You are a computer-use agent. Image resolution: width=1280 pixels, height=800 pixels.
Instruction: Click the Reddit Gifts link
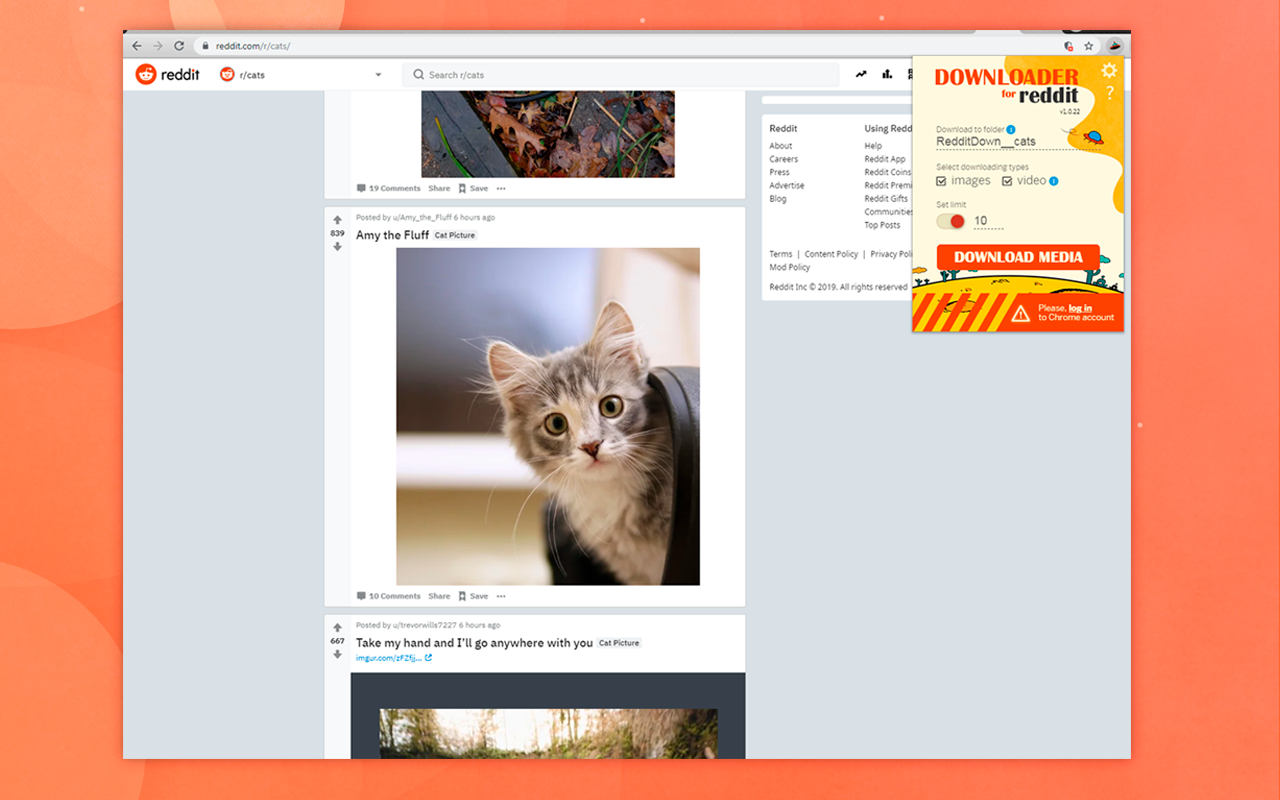point(886,198)
